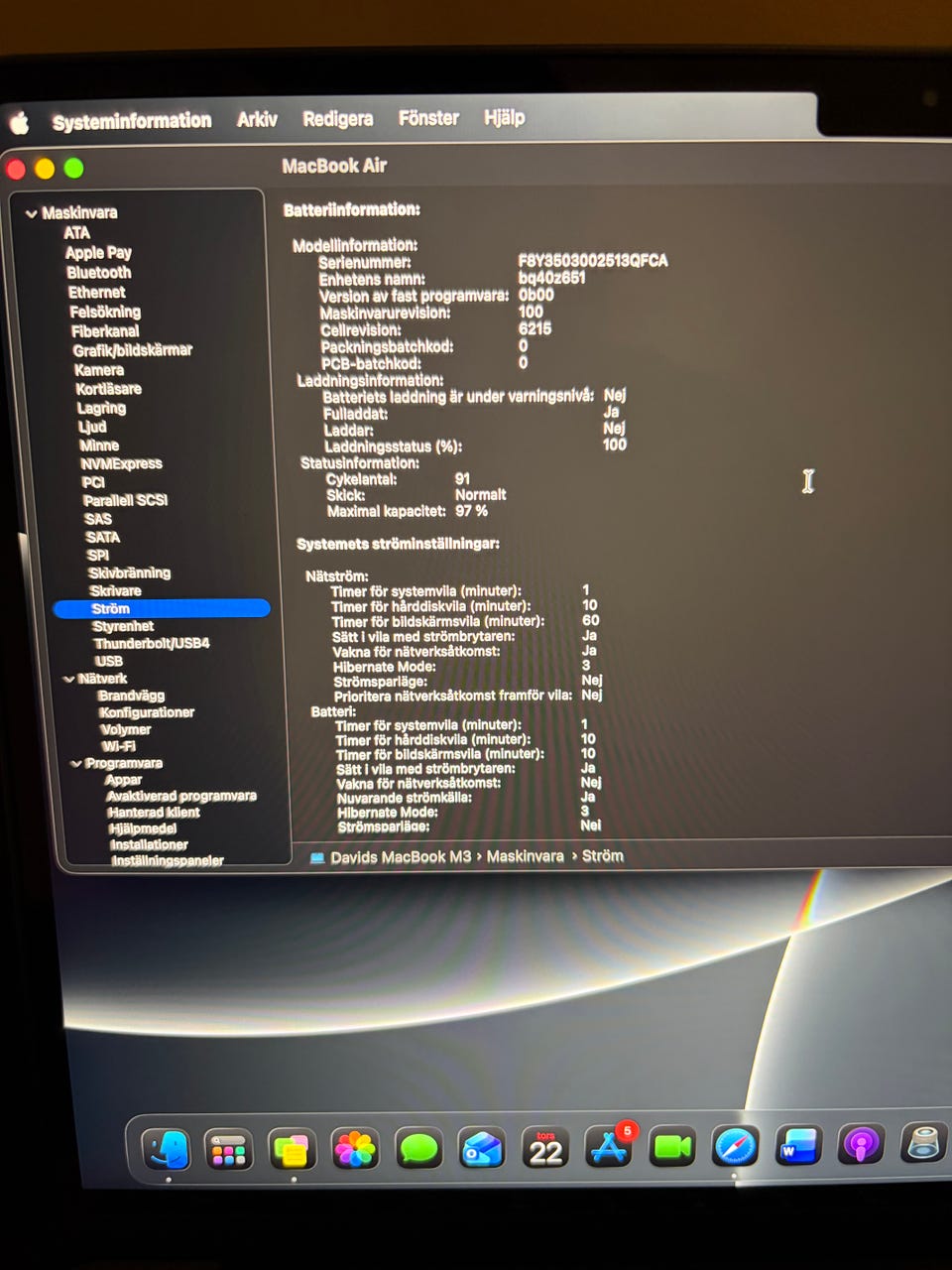The width and height of the screenshot is (952, 1270).
Task: Open FaceTime from the Dock
Action: [672, 1148]
